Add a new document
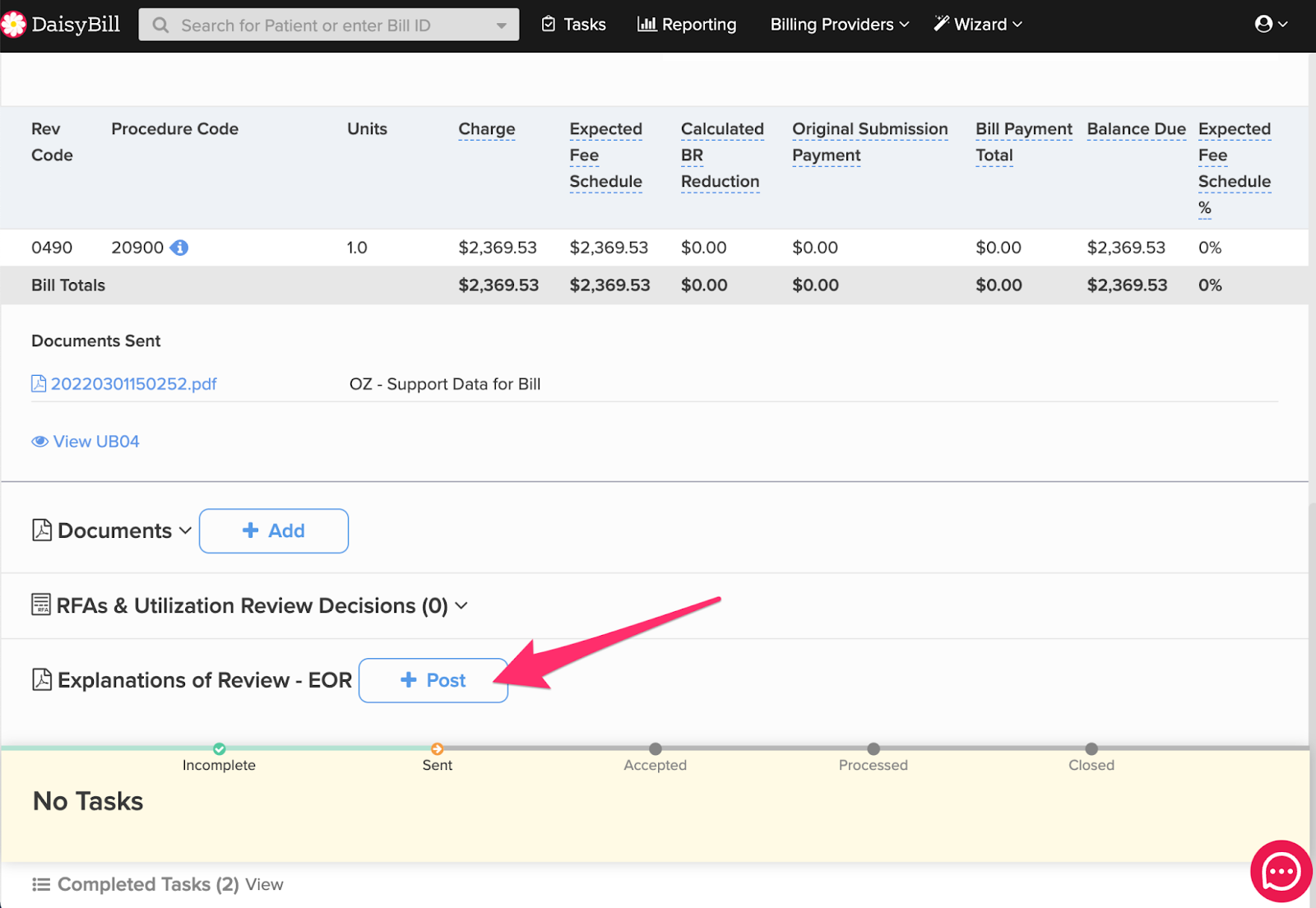This screenshot has height=908, width=1316. click(274, 530)
